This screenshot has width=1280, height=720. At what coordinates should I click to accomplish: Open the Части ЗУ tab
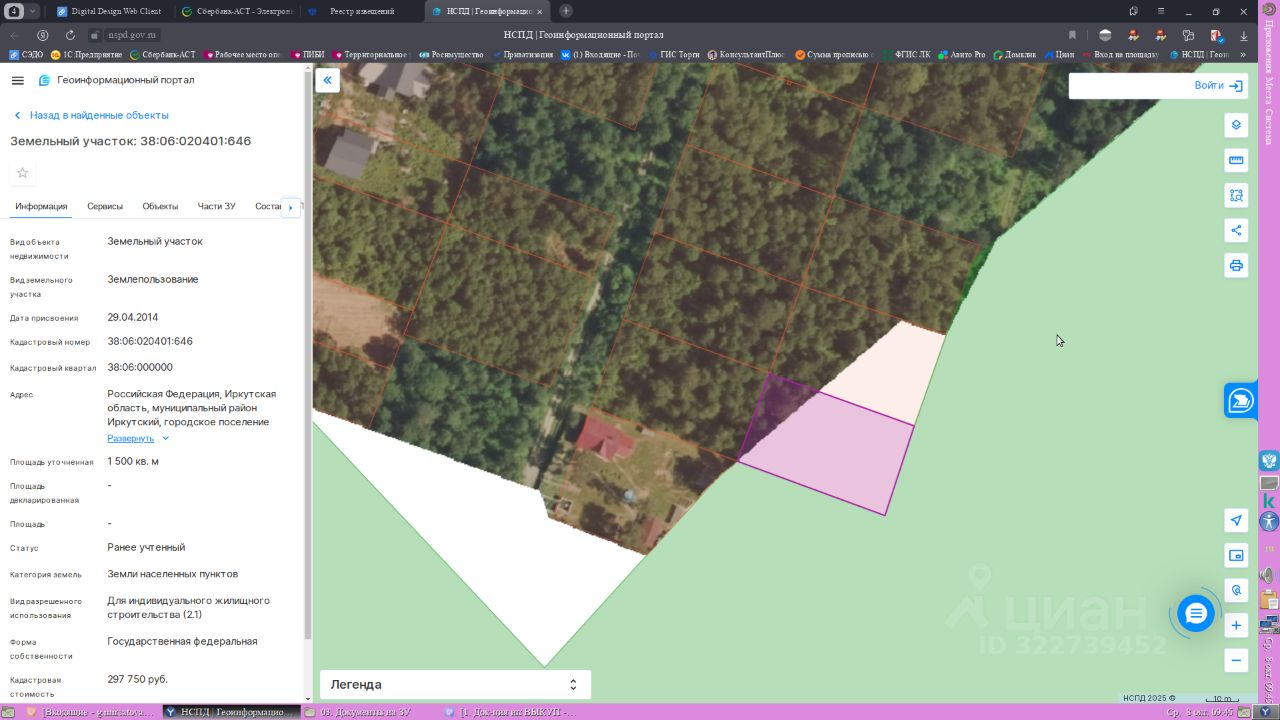(216, 206)
